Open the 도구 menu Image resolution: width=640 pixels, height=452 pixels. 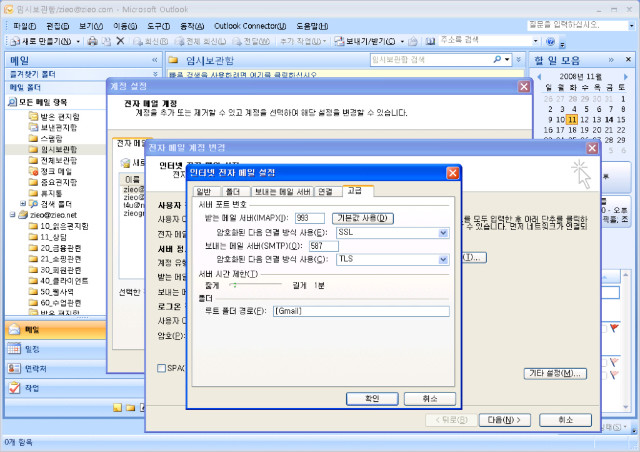pos(158,26)
